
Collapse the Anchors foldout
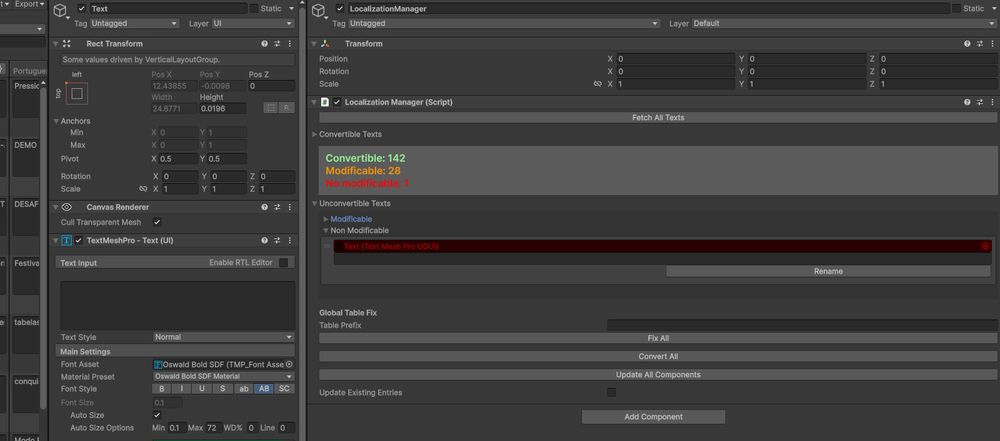(57, 121)
